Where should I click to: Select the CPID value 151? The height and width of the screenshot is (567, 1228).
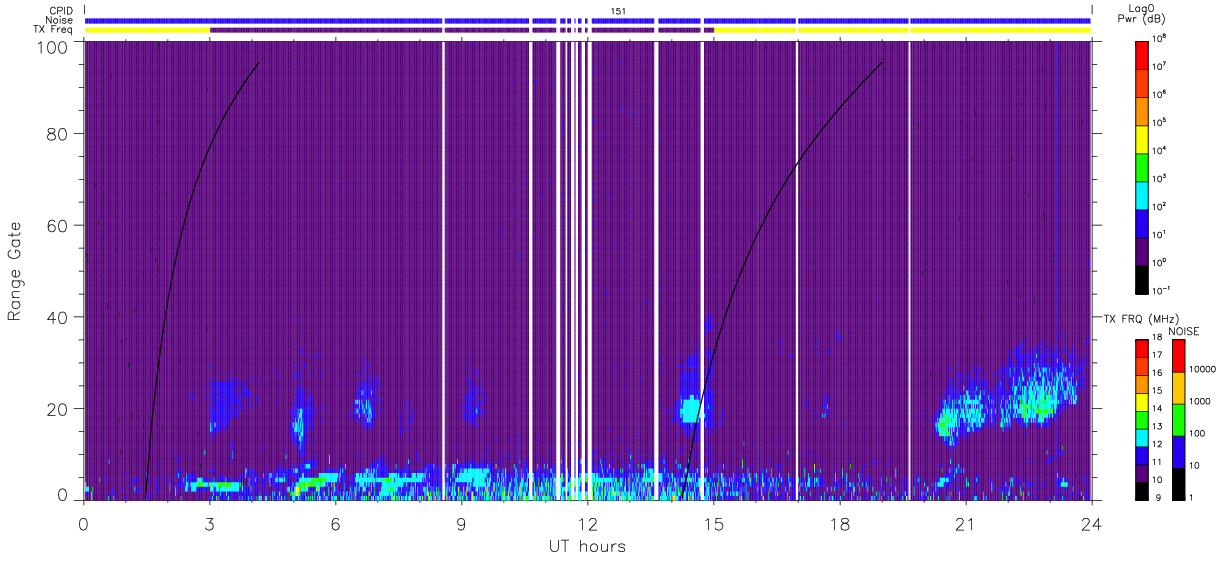click(x=618, y=10)
